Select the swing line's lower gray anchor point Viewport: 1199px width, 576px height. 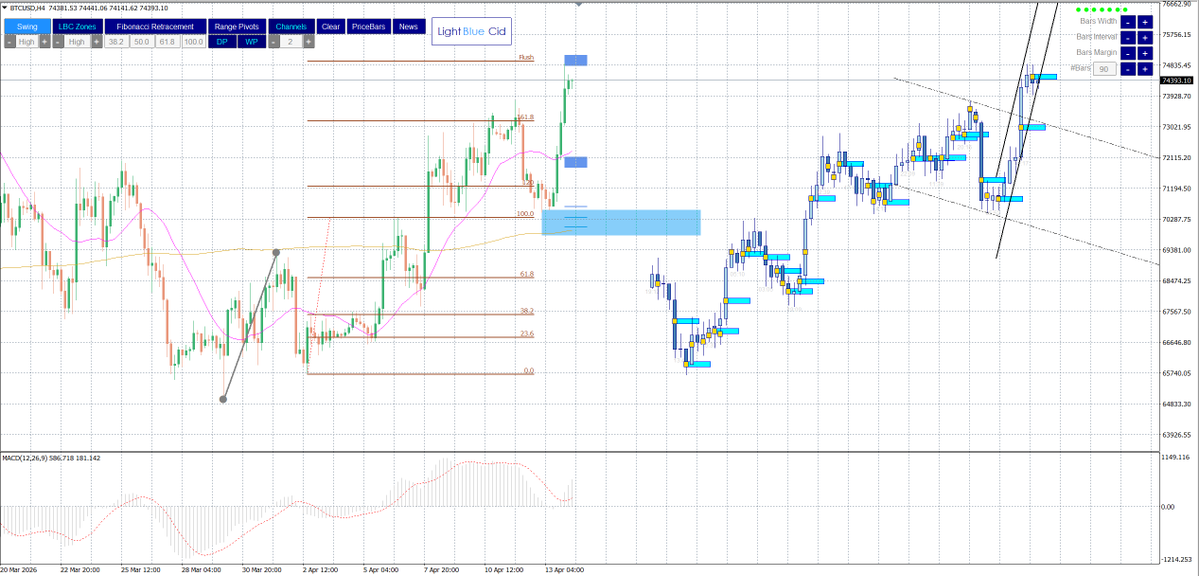coord(223,399)
